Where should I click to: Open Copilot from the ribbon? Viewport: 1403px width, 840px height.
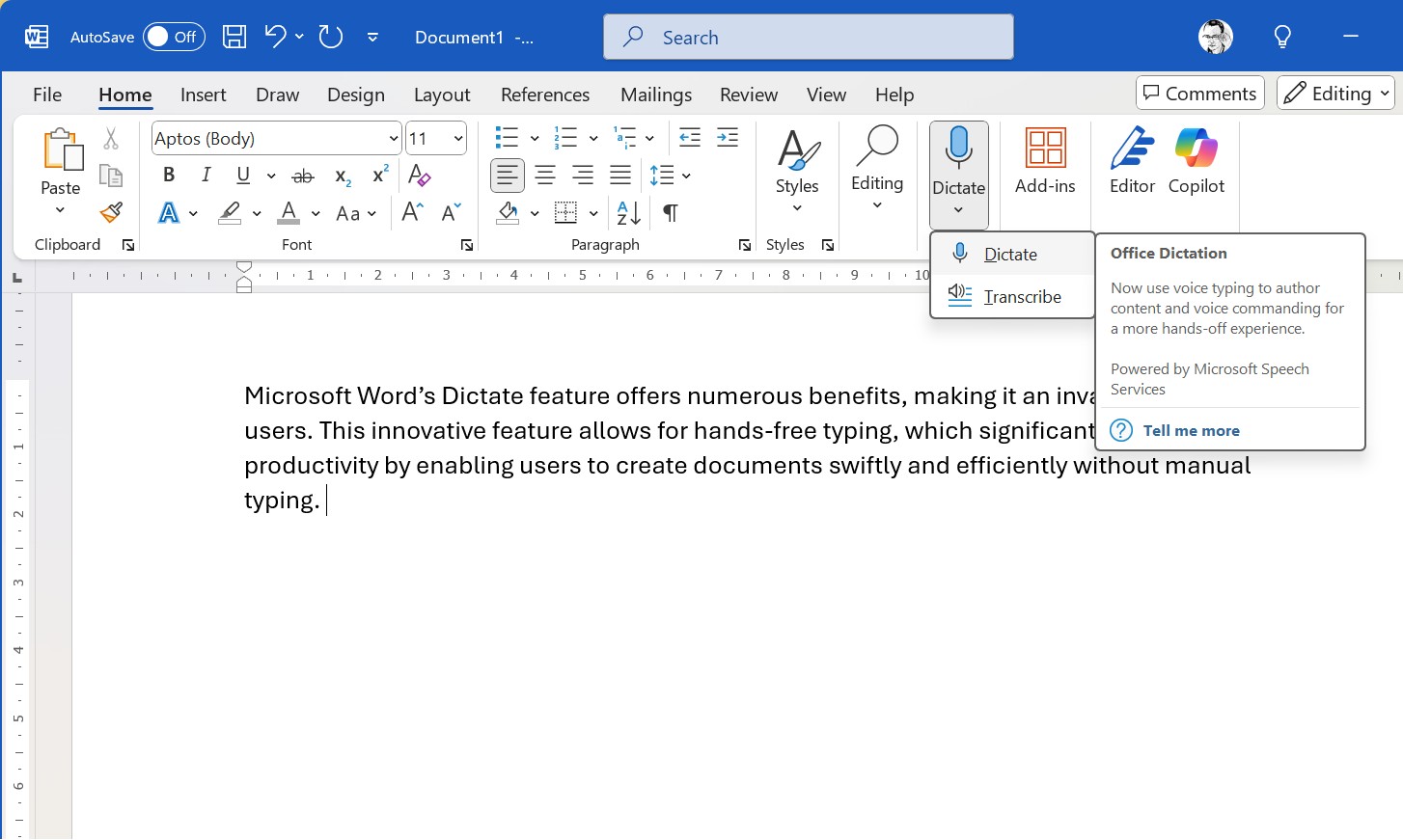(x=1197, y=162)
